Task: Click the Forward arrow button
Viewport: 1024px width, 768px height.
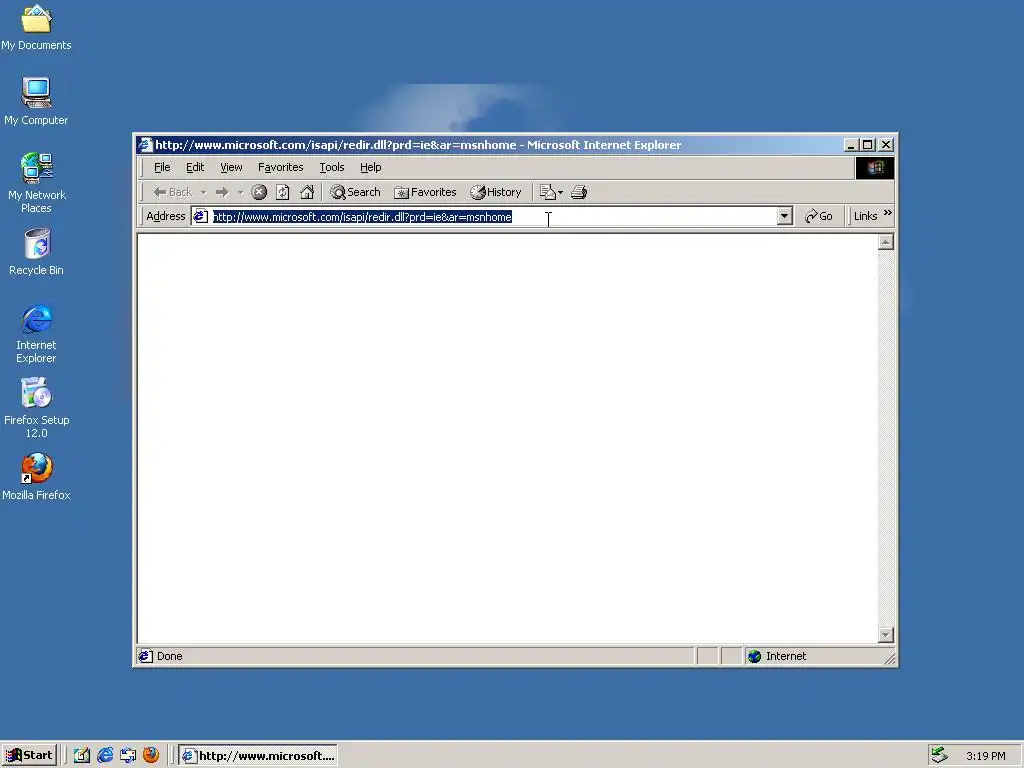Action: click(x=222, y=192)
